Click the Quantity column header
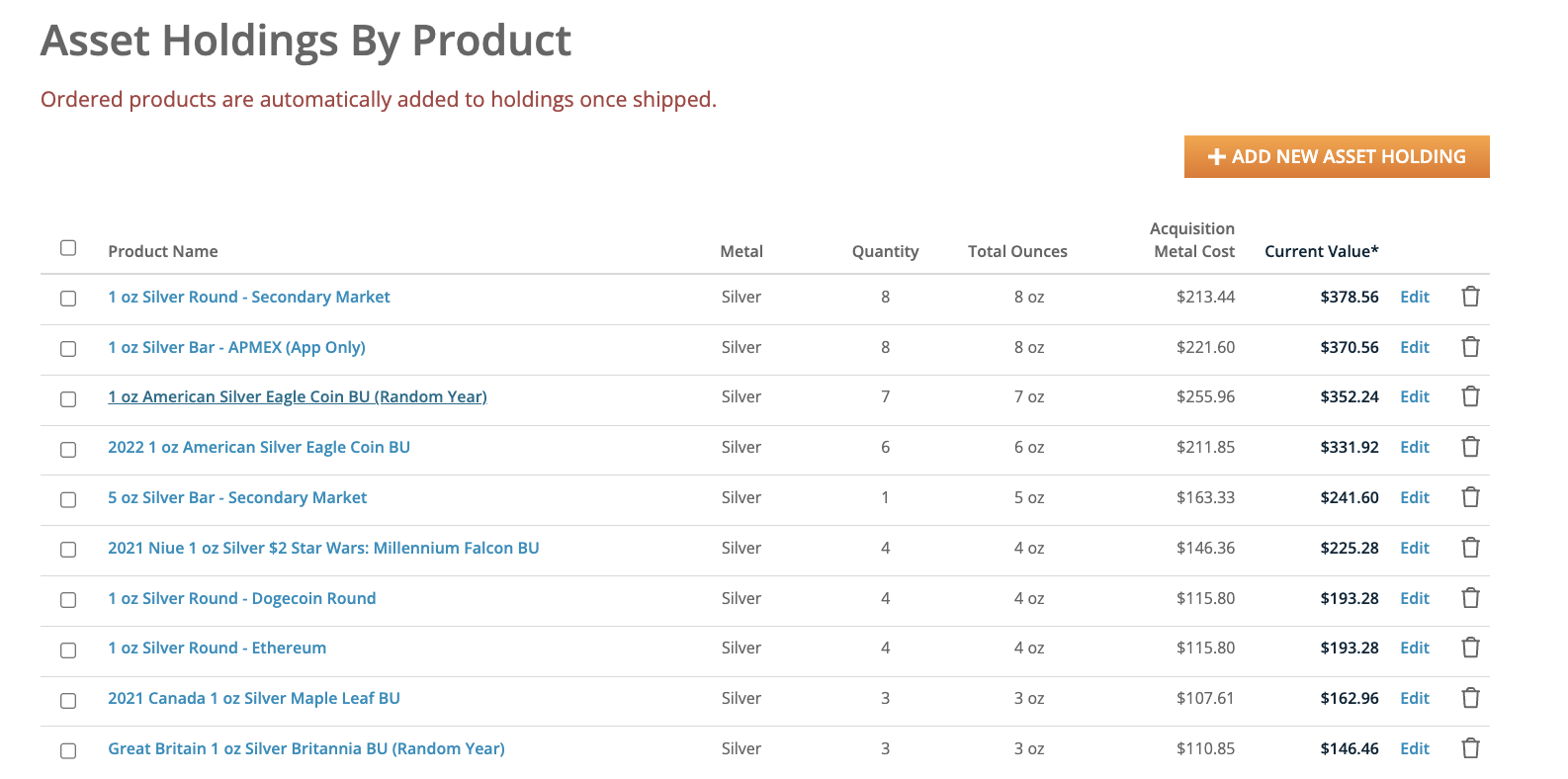Image resolution: width=1568 pixels, height=779 pixels. tap(885, 251)
